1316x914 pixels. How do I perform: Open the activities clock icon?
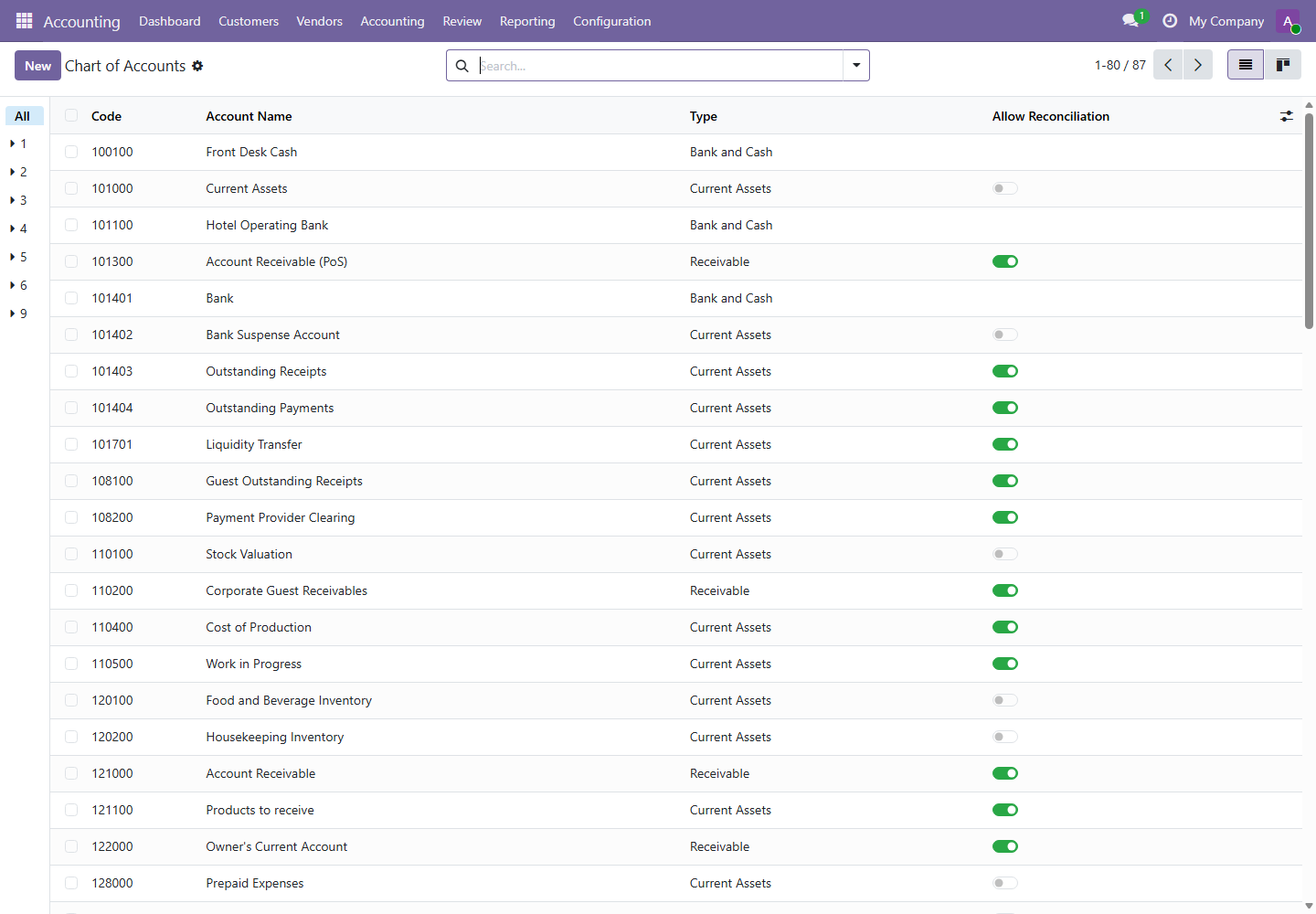(x=1170, y=20)
